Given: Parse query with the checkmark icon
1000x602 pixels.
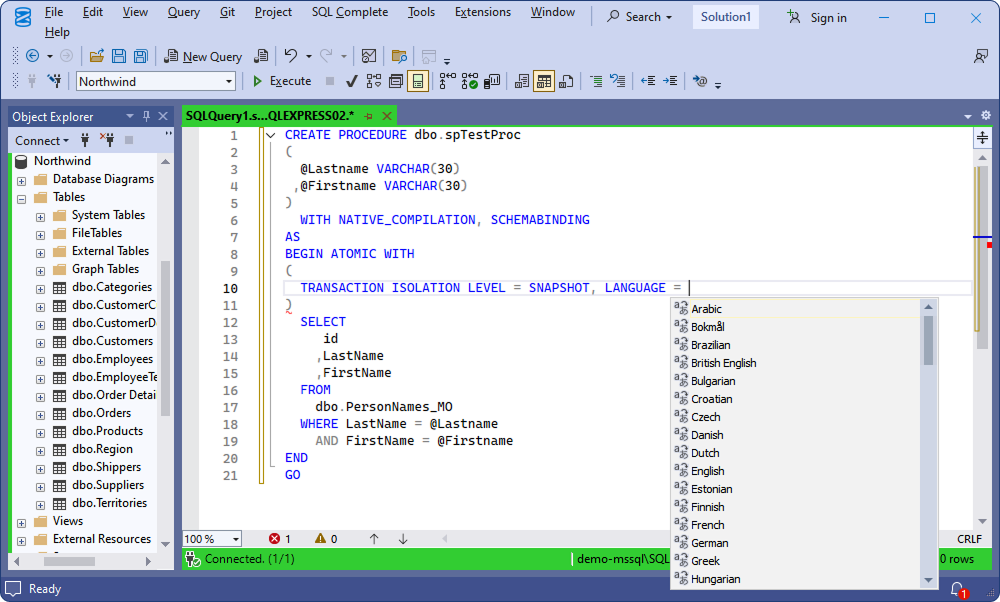Looking at the screenshot, I should [351, 81].
